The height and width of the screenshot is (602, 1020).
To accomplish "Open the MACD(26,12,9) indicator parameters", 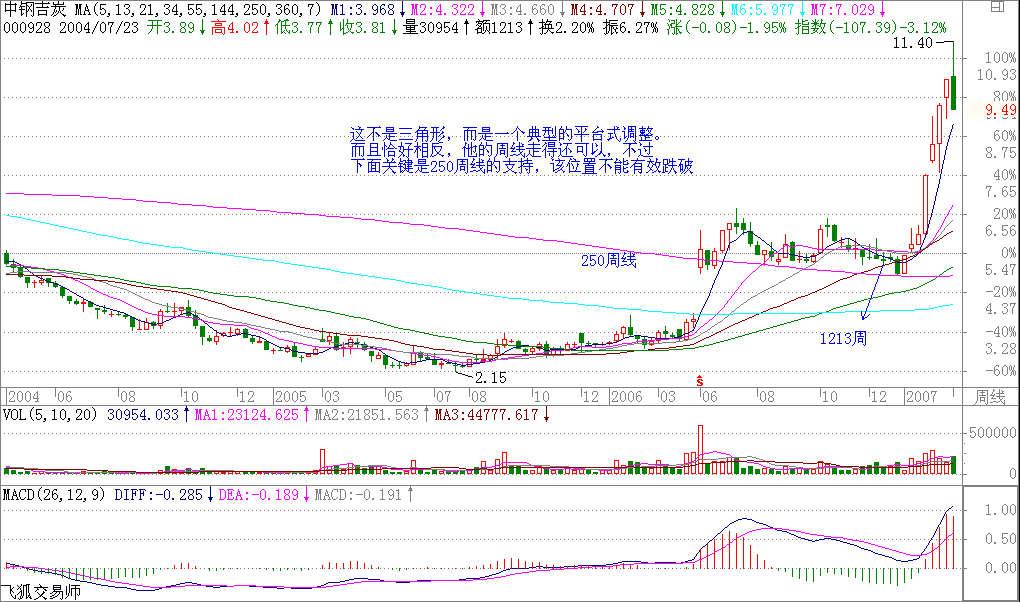I will coord(53,494).
